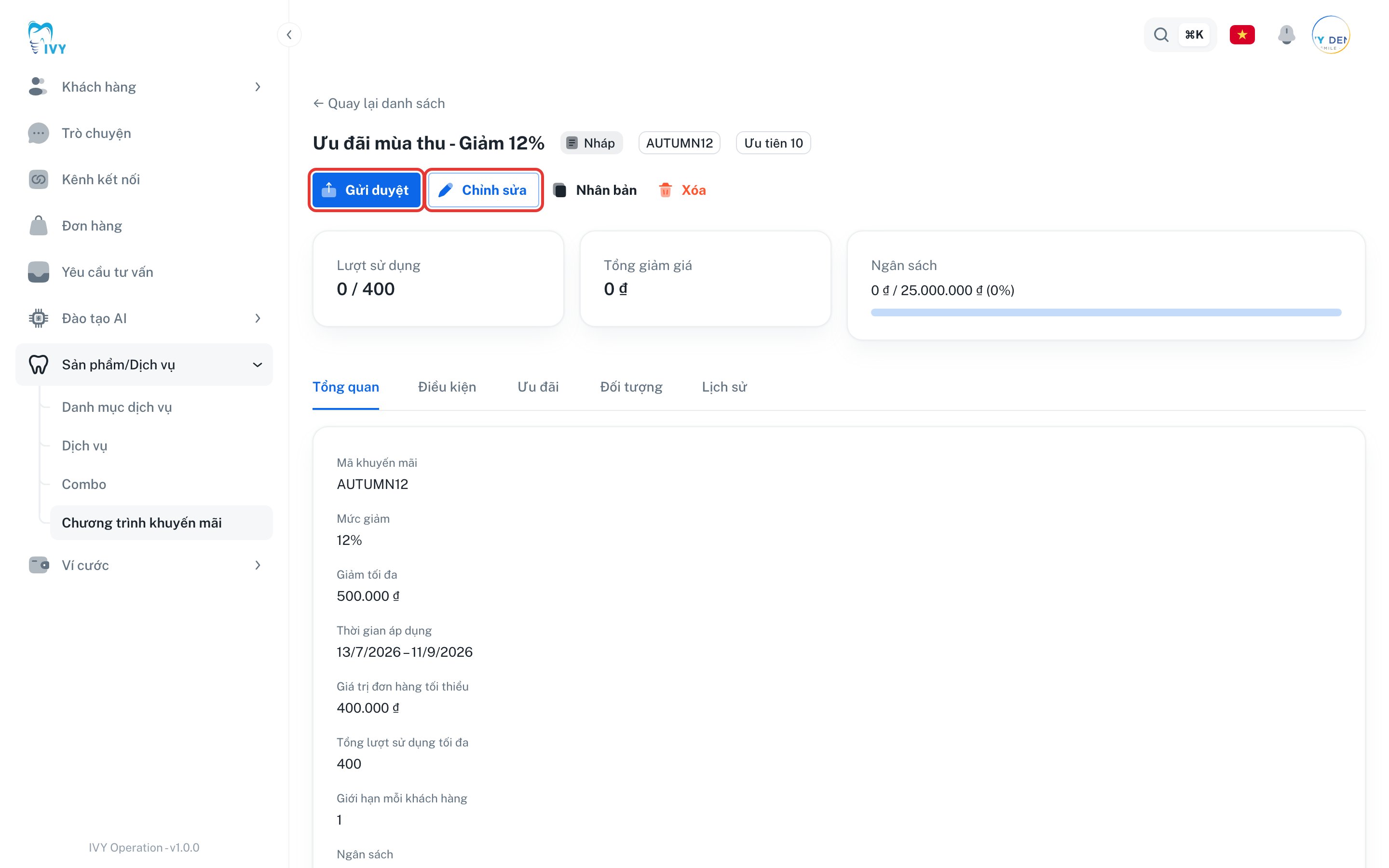Open Đơn hàng in the sidebar
This screenshot has height=868, width=1389.
tap(144, 226)
